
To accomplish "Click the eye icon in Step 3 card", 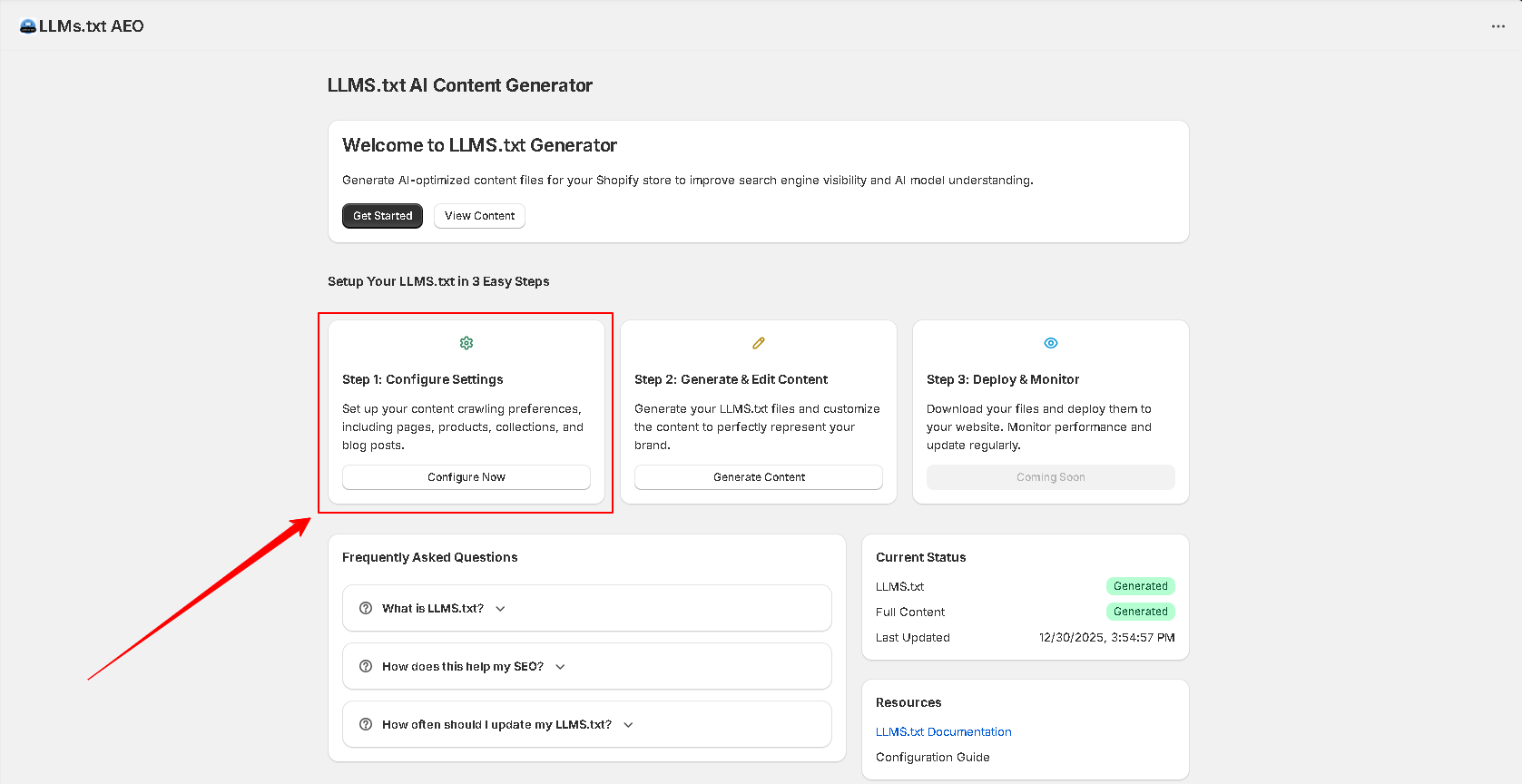I will [1051, 343].
